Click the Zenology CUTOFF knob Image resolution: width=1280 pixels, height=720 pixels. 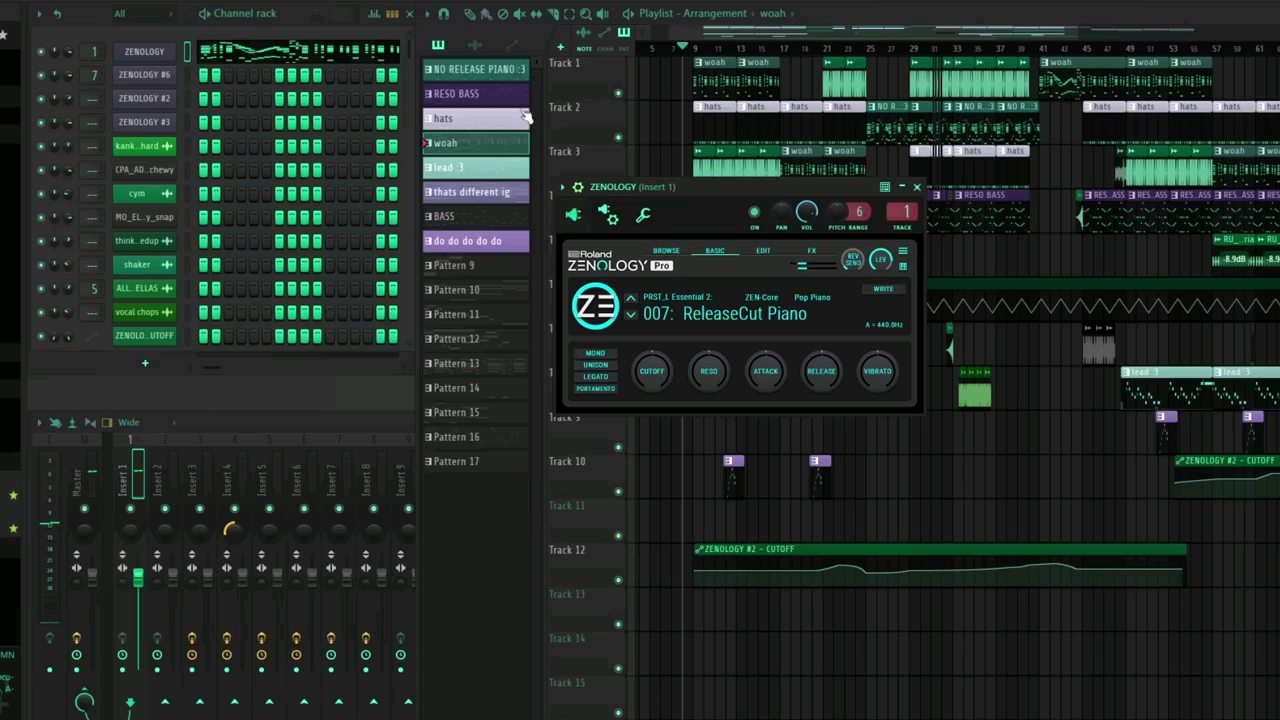pos(651,371)
